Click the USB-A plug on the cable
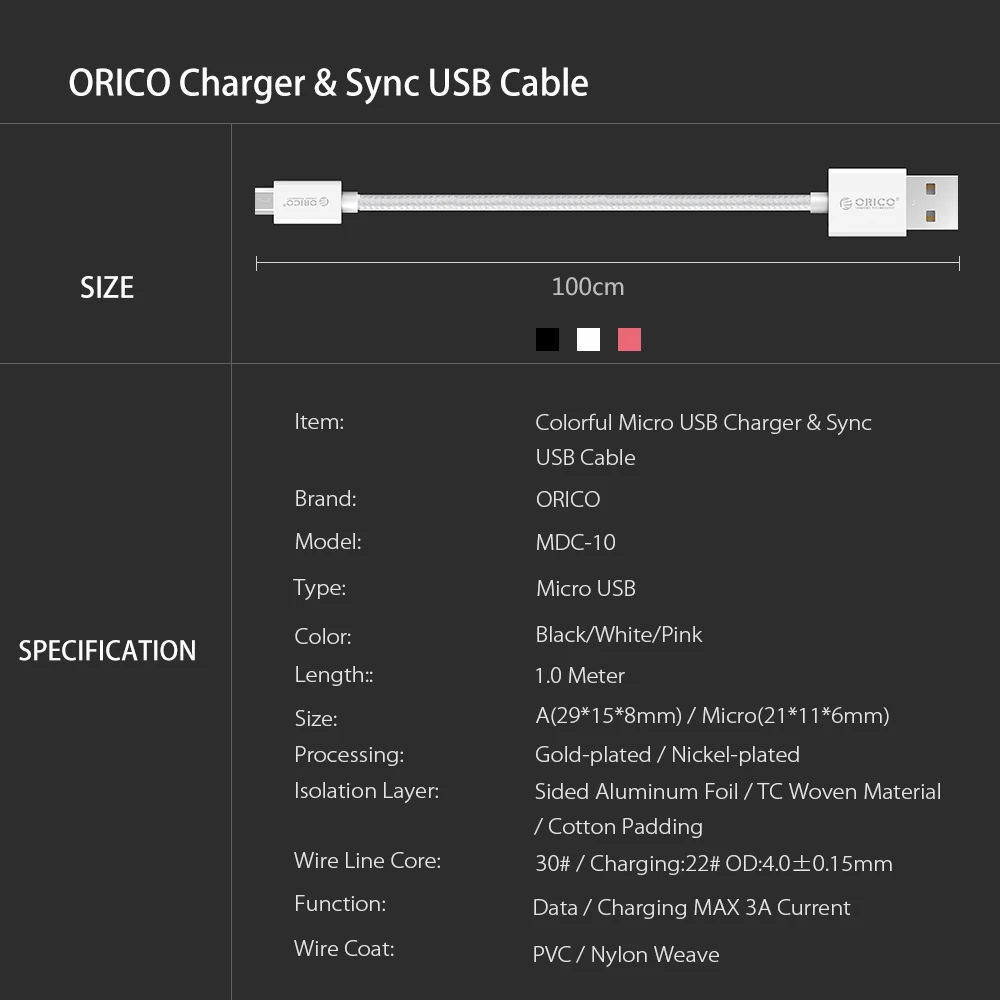Screen dimensions: 1000x1000 (890, 202)
